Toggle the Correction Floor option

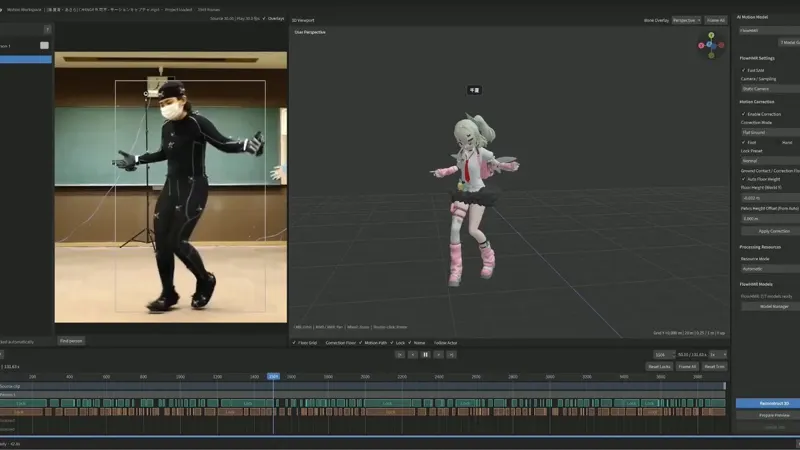pyautogui.click(x=340, y=343)
